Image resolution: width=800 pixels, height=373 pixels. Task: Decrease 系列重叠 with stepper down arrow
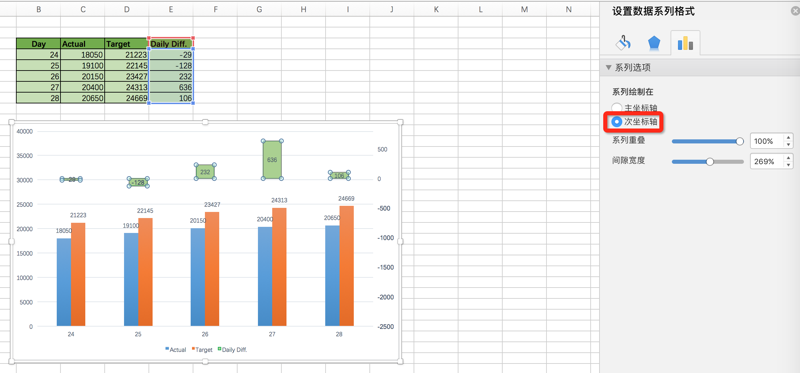[789, 145]
